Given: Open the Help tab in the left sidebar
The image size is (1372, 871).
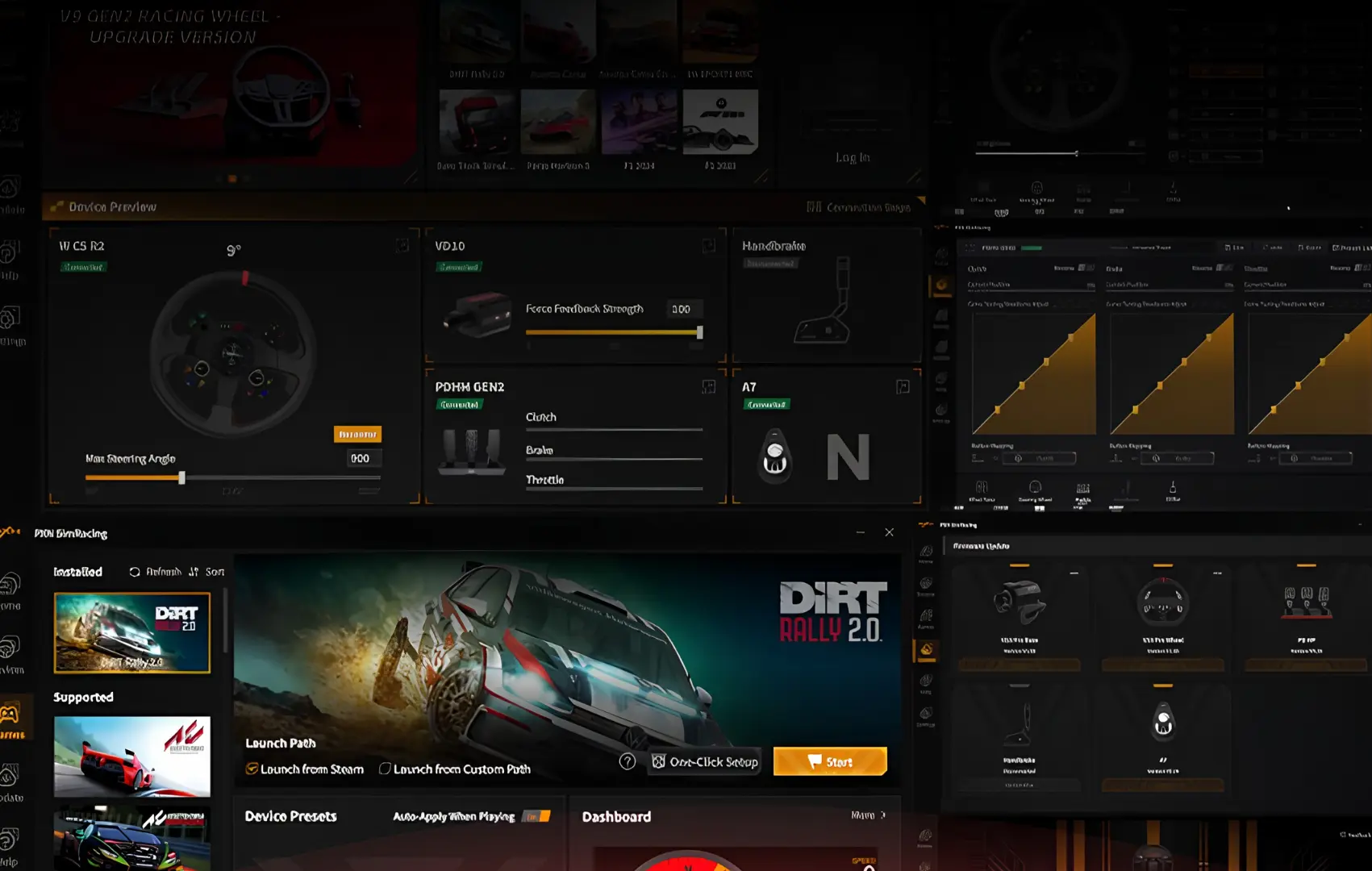Looking at the screenshot, I should coord(10,847).
